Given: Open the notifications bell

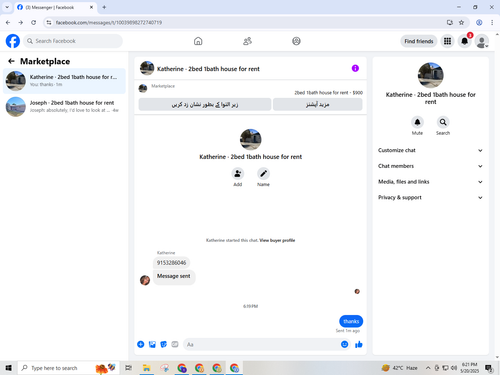Looking at the screenshot, I should (x=464, y=41).
